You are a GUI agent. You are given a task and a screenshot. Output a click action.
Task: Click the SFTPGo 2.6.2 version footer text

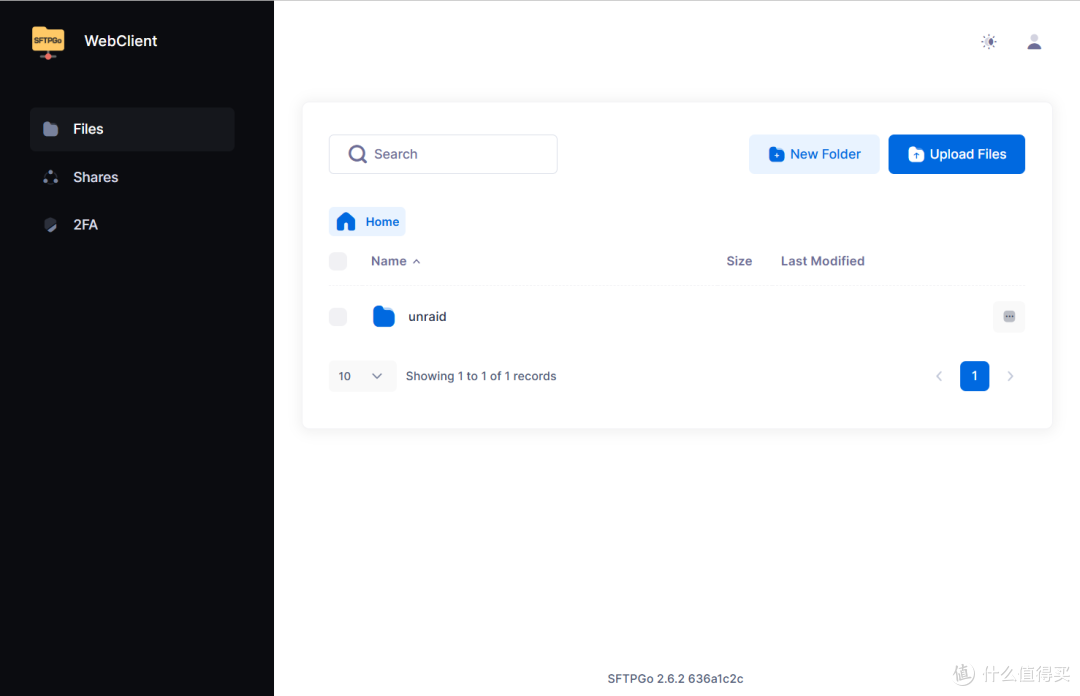(675, 679)
